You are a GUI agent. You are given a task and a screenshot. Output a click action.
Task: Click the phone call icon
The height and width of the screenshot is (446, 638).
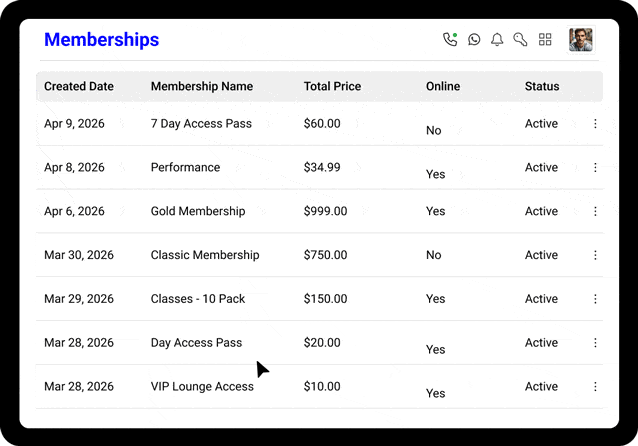450,40
